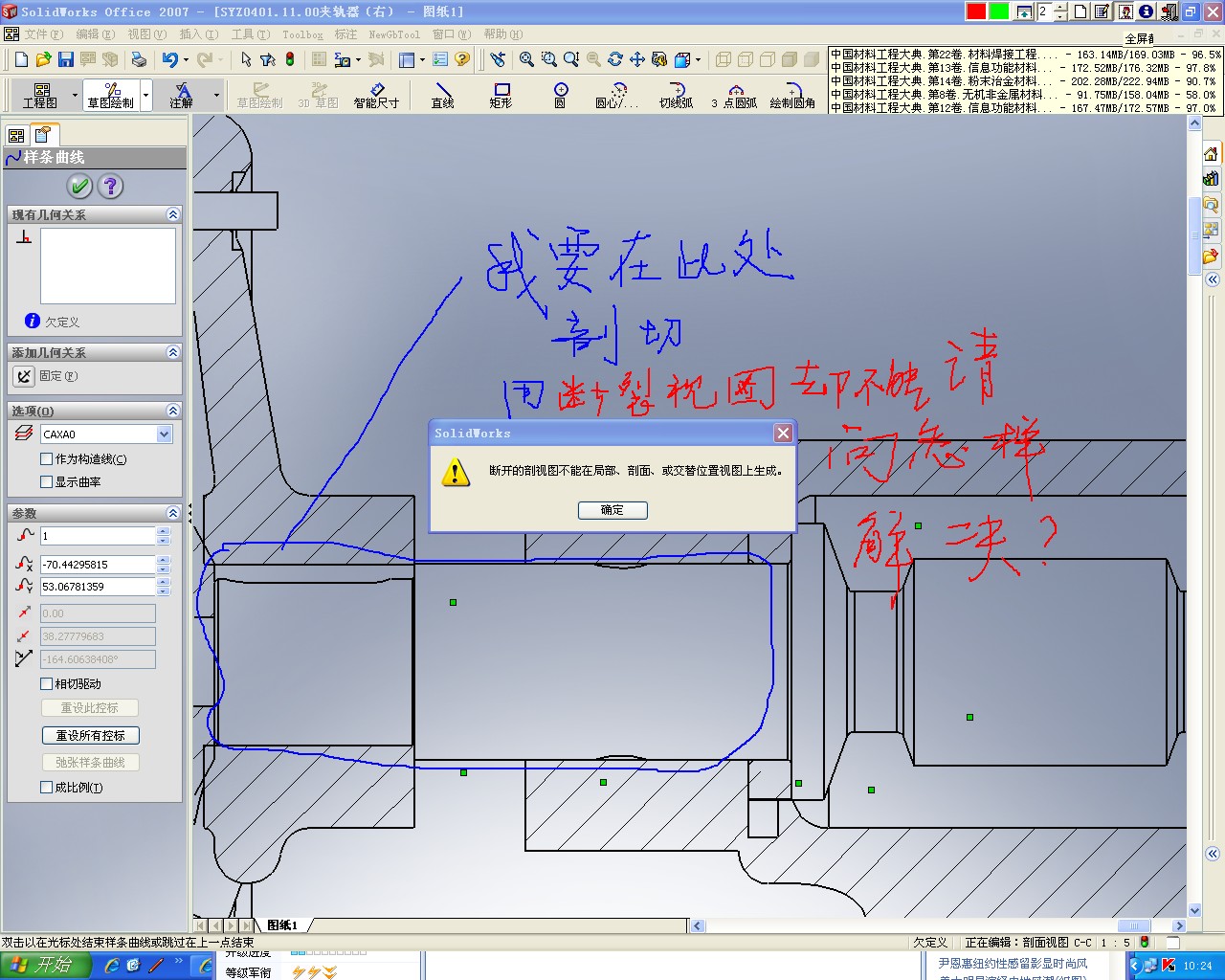
Task: Toggle 作为构造线 checkbox
Action: click(x=46, y=459)
